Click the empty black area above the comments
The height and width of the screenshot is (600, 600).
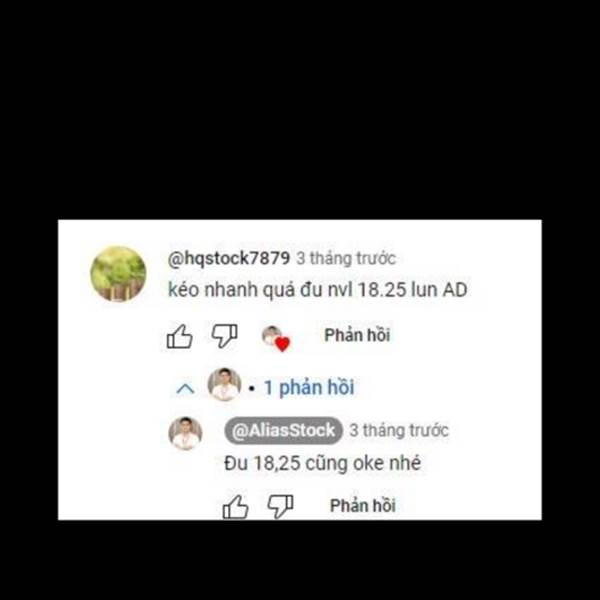300,109
